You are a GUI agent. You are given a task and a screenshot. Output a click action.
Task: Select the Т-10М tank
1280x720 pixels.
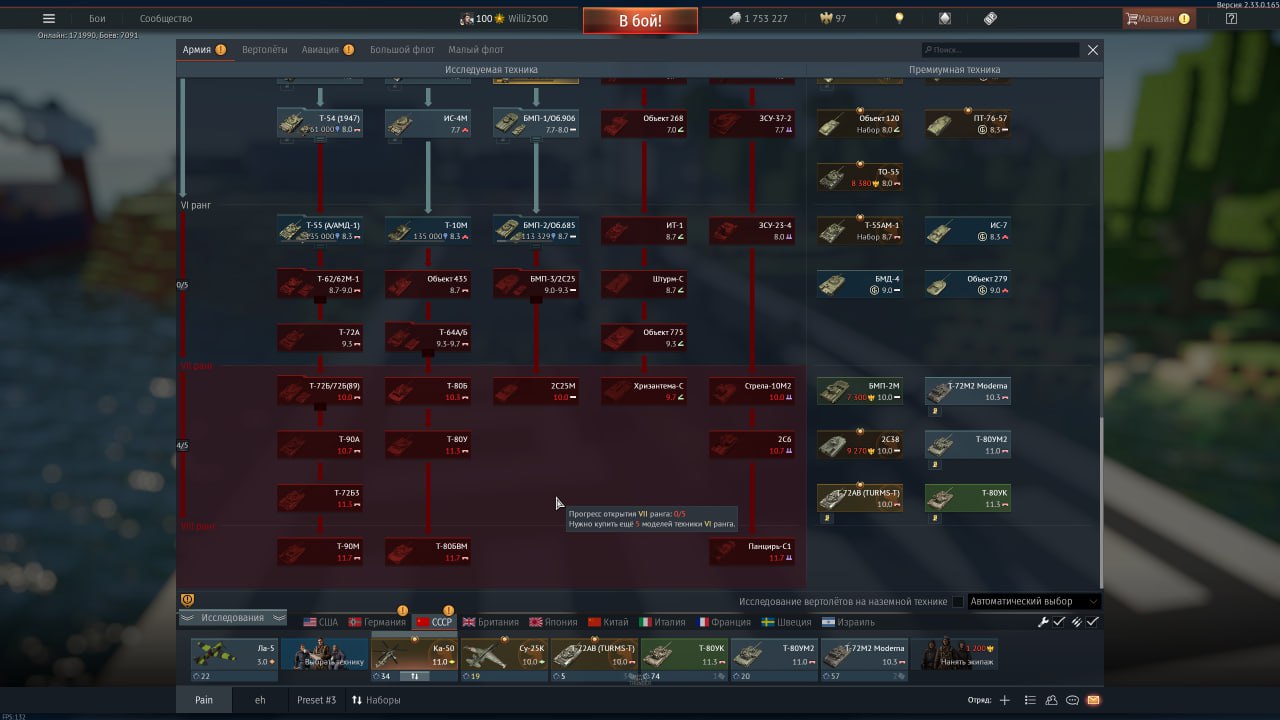(428, 230)
